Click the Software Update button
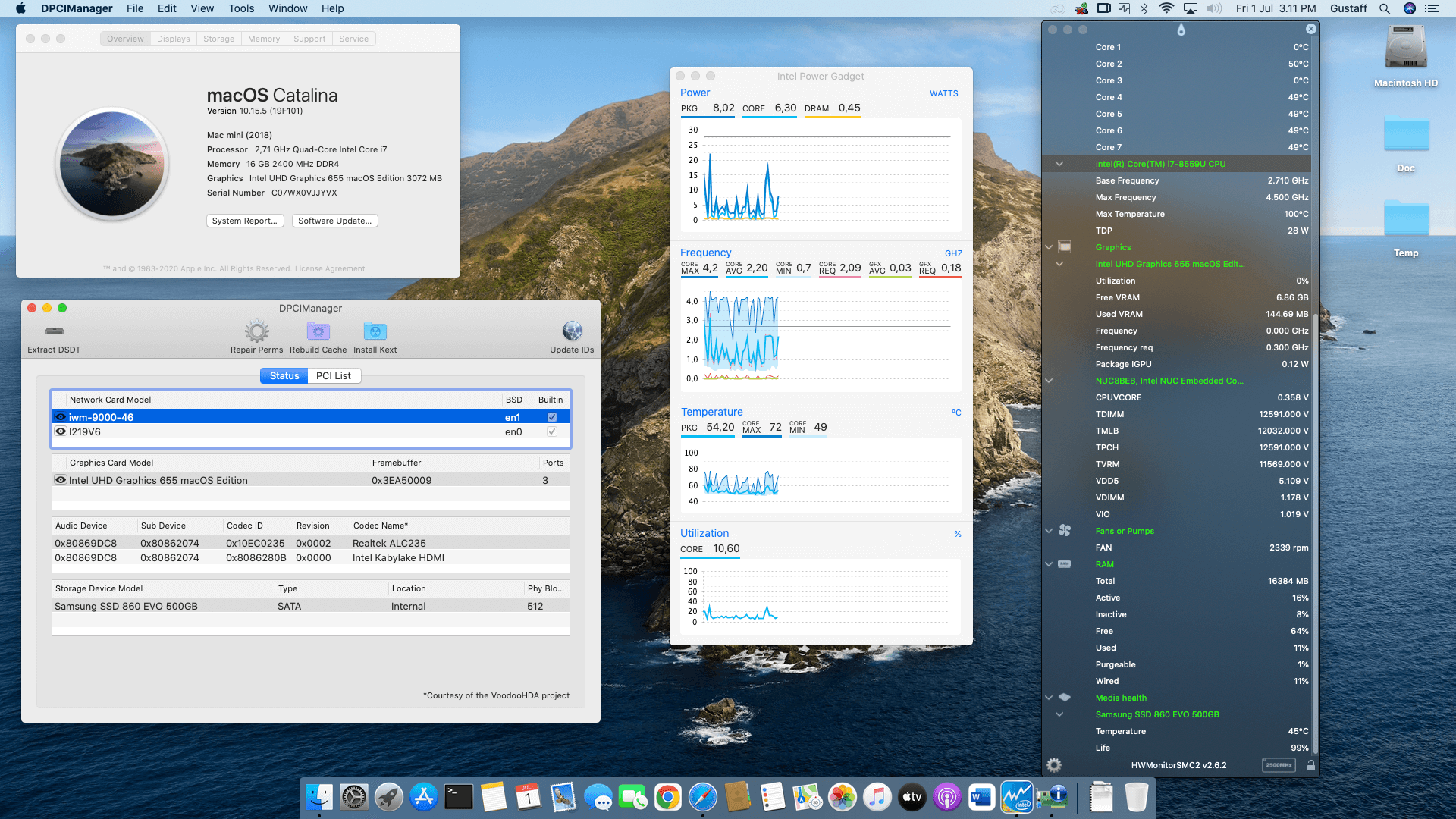Screen dimensions: 1456x819 [335, 221]
